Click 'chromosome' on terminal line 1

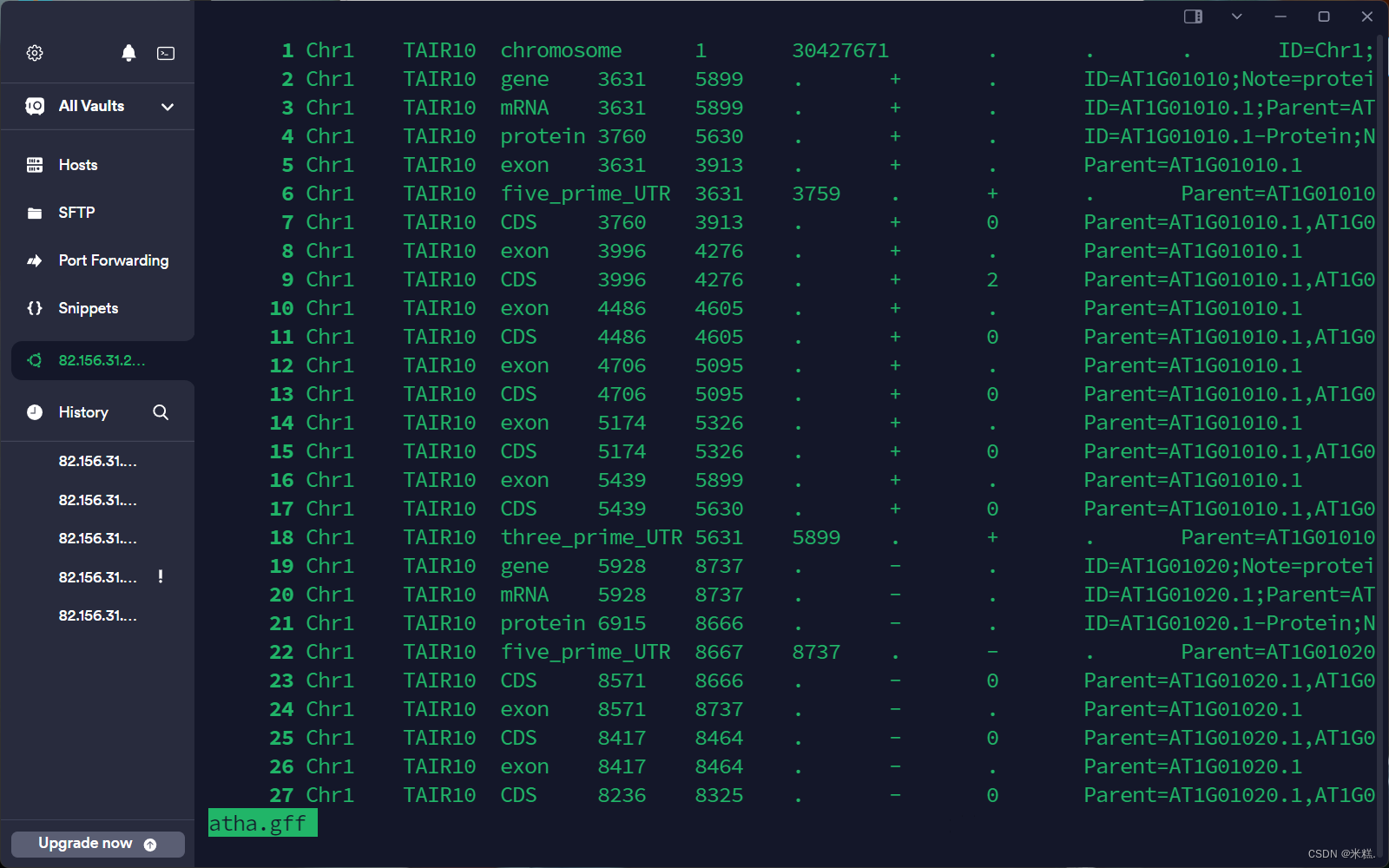561,50
